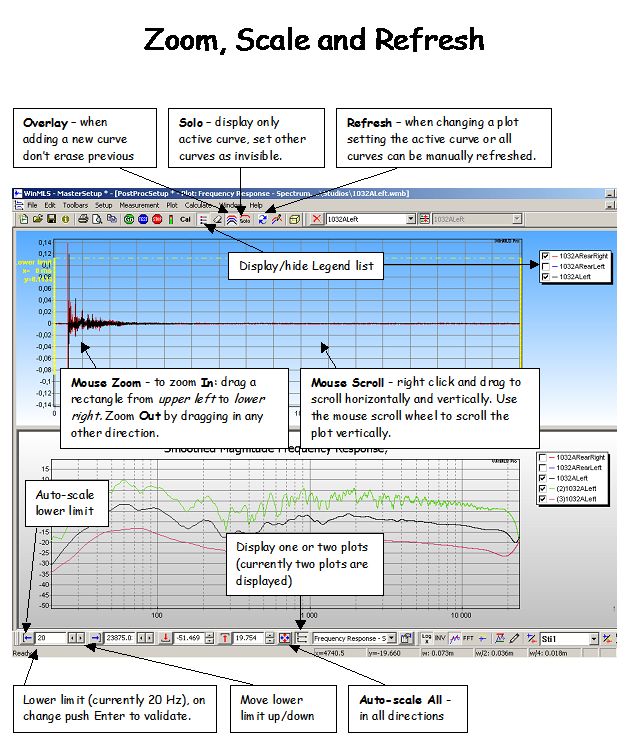
Task: Check 1032ARearLeft in lower plot legend
Action: tap(543, 467)
